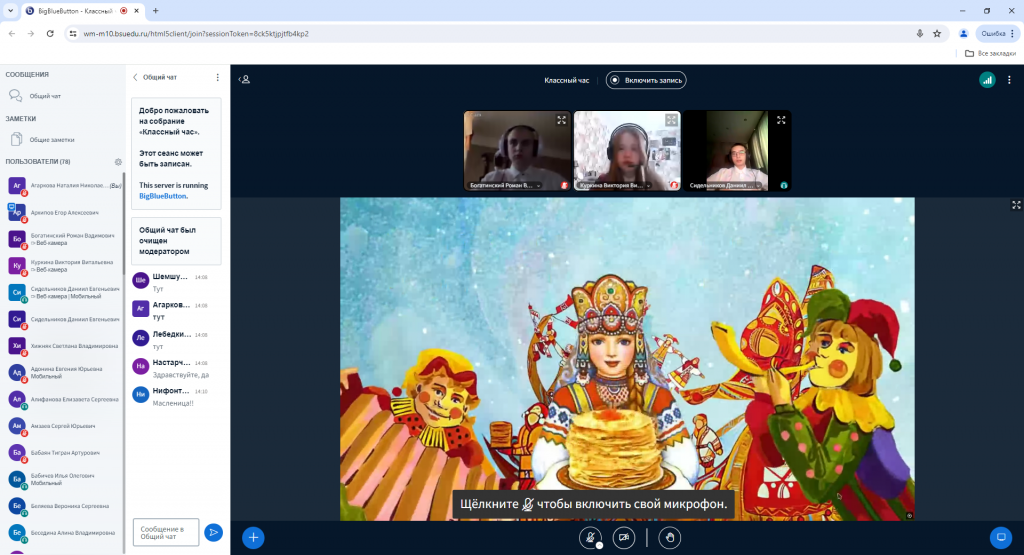Viewport: 1024px width, 555px height.
Task: Click the chat message input field
Action: point(166,532)
